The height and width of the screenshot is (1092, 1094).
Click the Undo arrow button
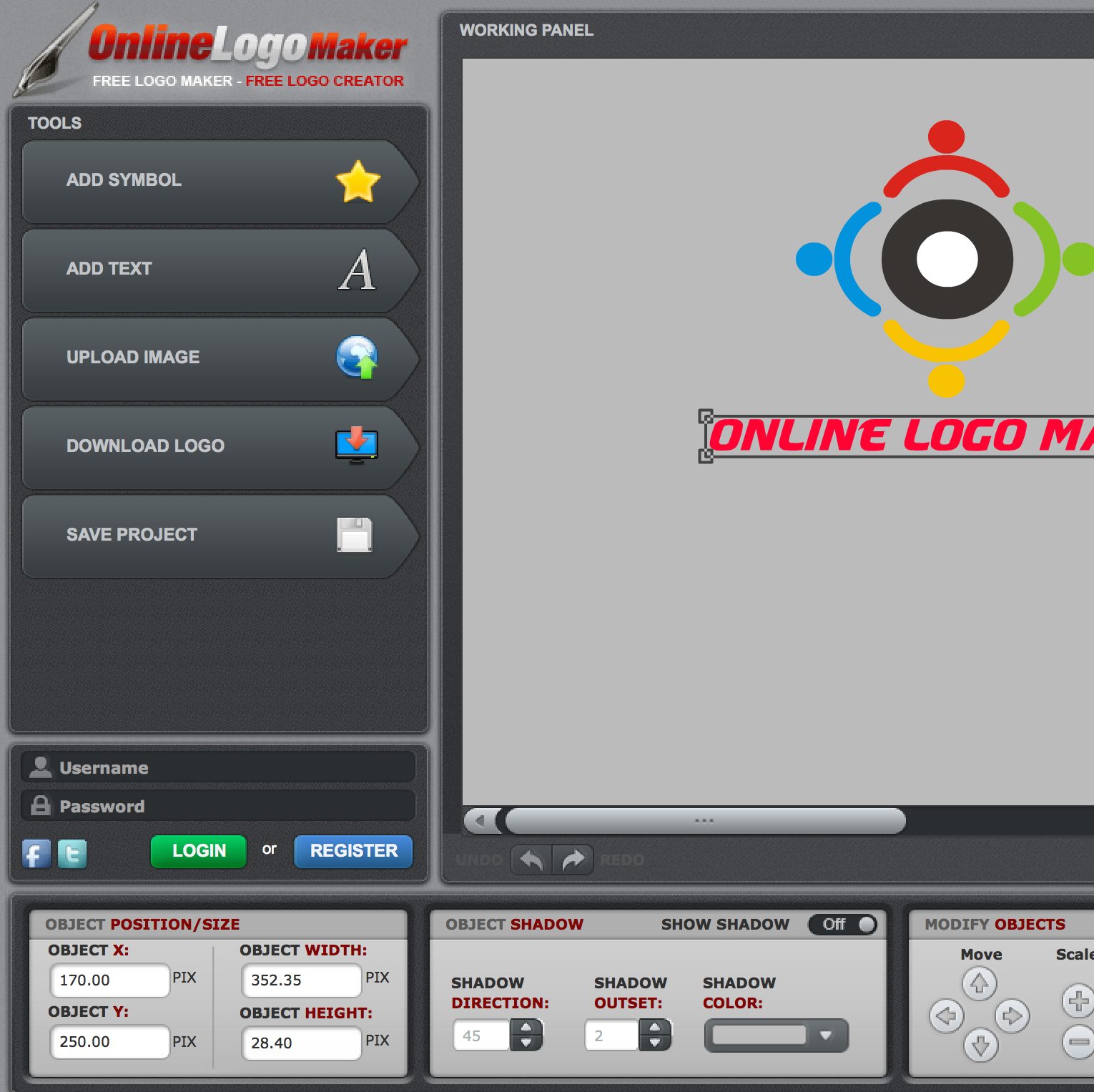[531, 860]
